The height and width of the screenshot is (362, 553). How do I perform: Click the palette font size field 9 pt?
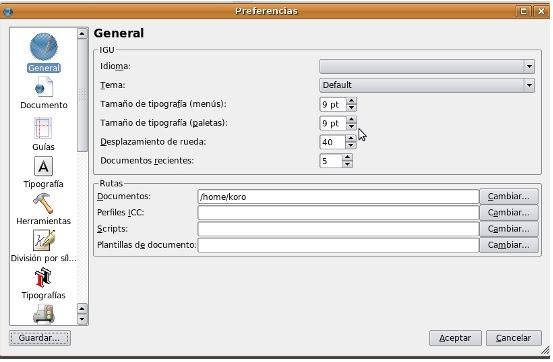333,123
